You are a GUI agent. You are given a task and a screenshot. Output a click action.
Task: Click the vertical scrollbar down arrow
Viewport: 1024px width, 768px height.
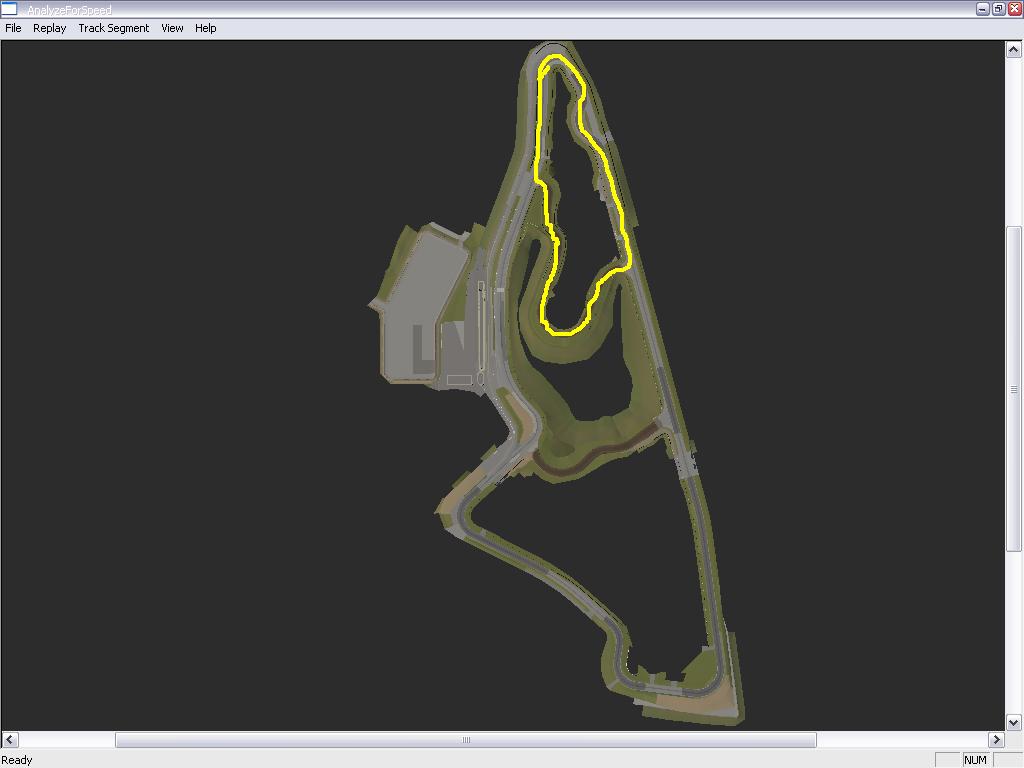tap(1014, 722)
